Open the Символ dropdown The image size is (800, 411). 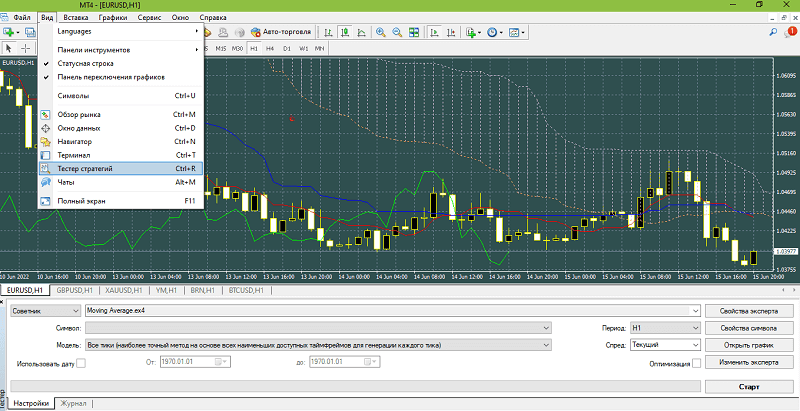(318, 328)
